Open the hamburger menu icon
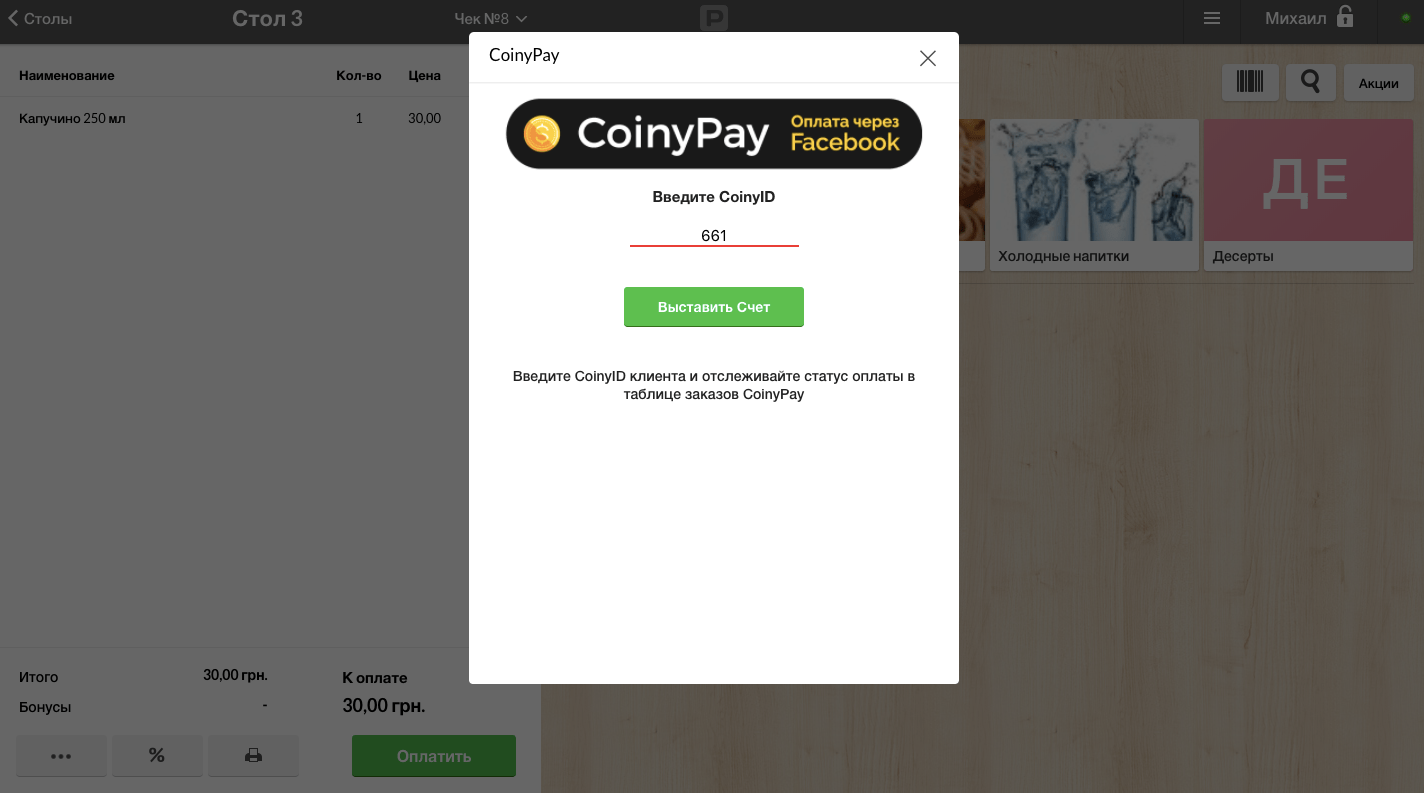This screenshot has width=1424, height=793. (1212, 18)
